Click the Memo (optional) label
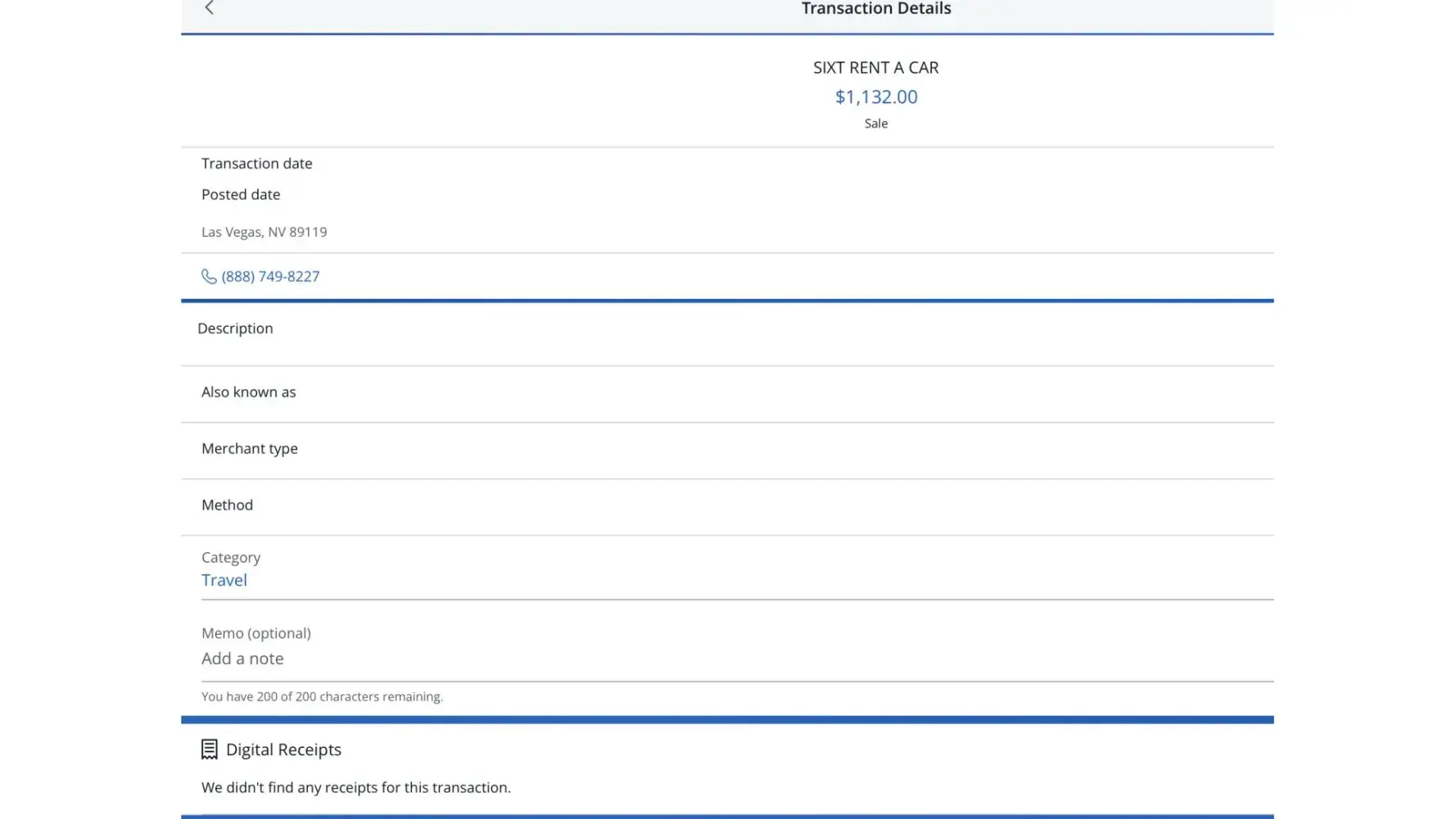Viewport: 1456px width, 819px height. pyautogui.click(x=256, y=633)
